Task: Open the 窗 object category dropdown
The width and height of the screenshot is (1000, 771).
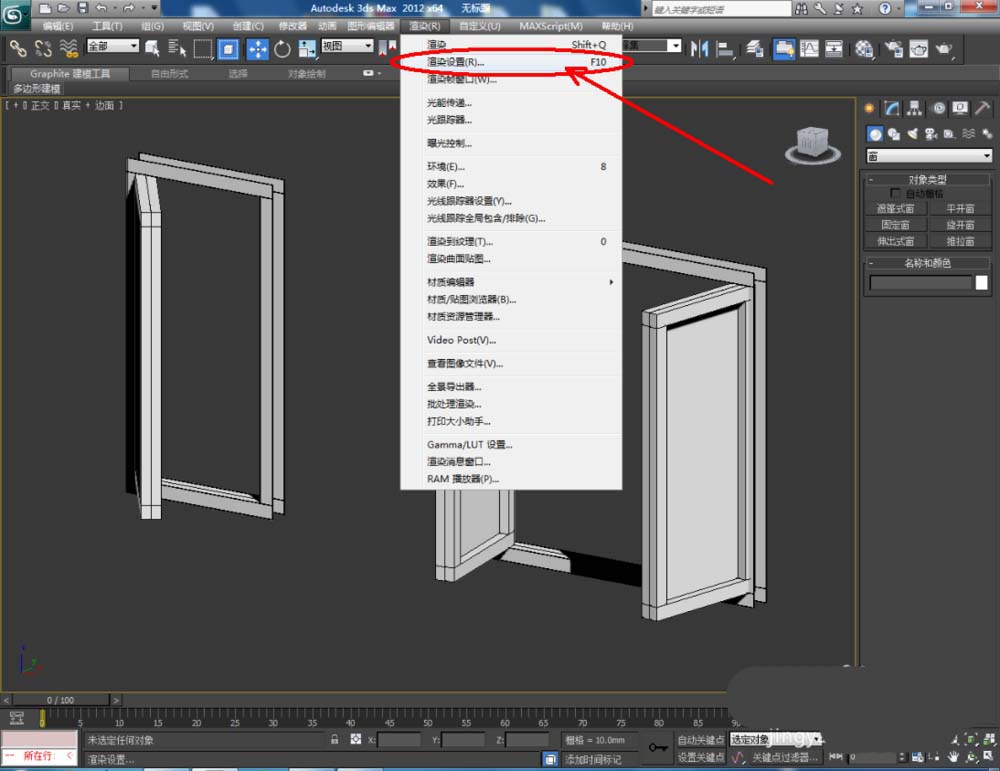Action: 929,156
